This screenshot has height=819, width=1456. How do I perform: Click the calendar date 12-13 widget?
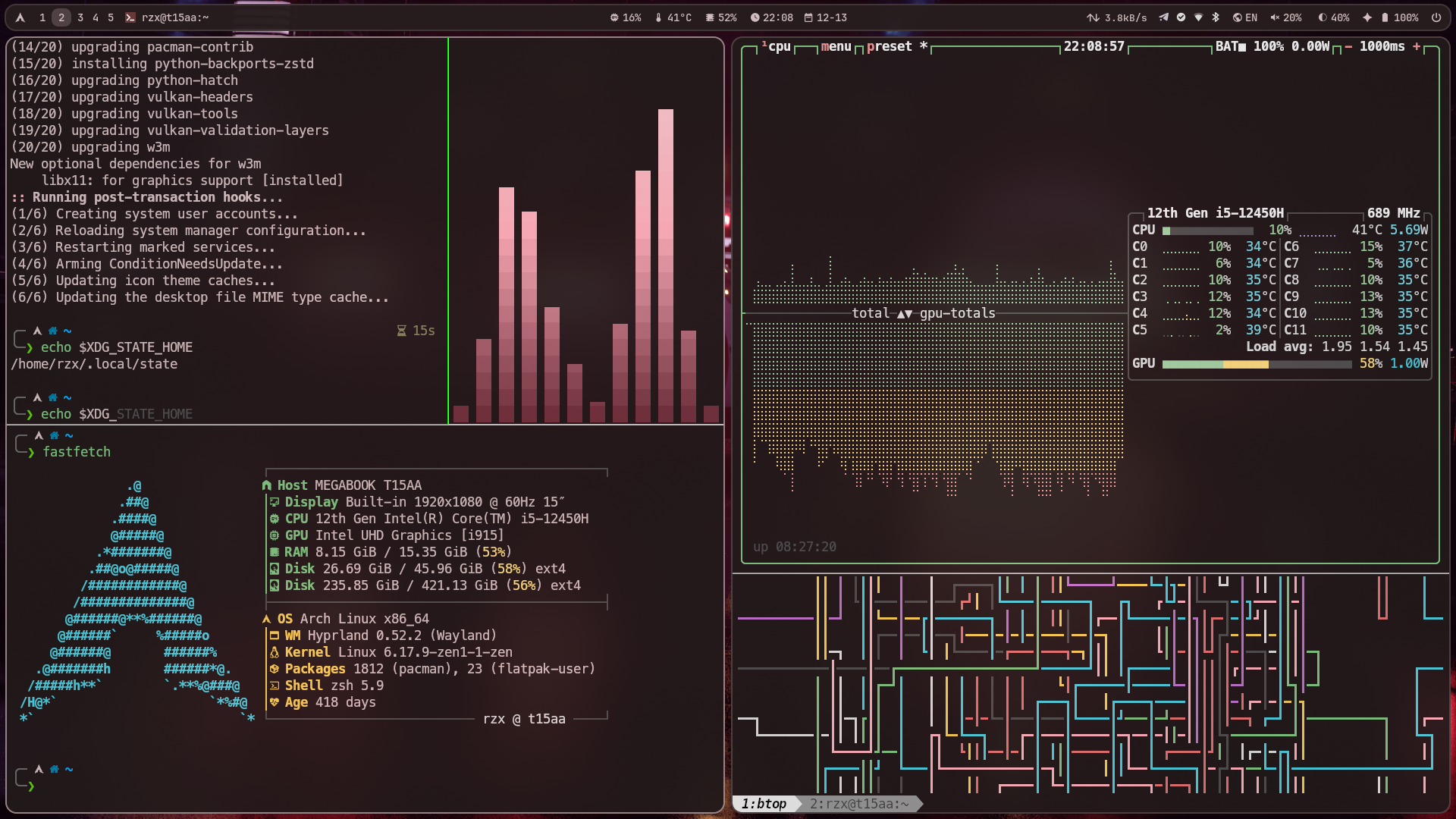coord(826,17)
